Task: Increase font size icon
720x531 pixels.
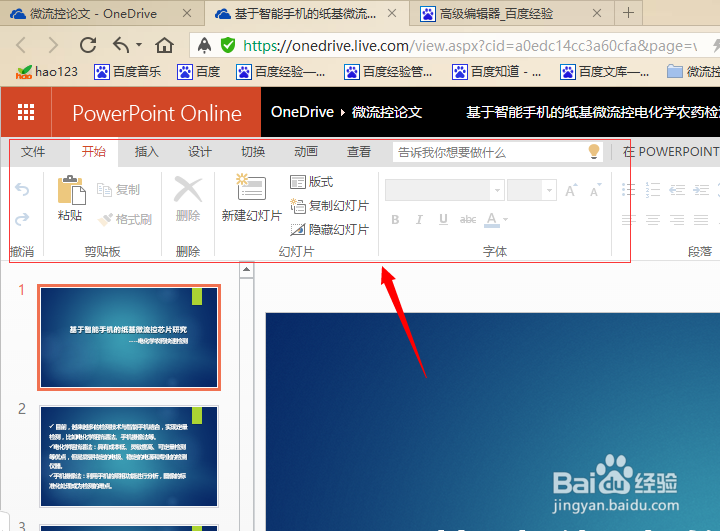Action: pyautogui.click(x=571, y=190)
